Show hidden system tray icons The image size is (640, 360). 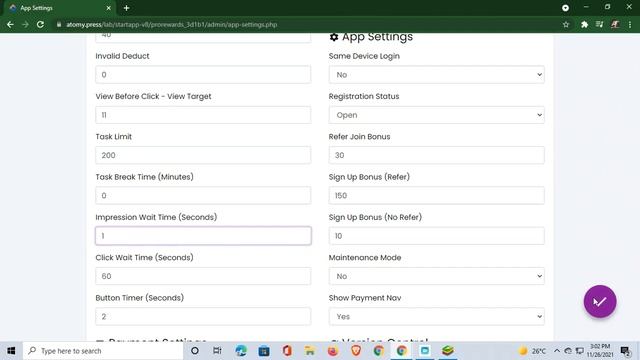pos(557,351)
